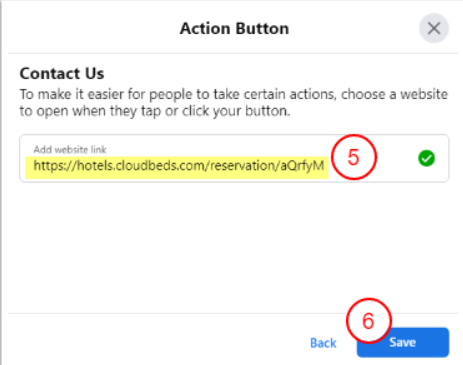The height and width of the screenshot is (365, 463).
Task: Click the Action Button dialog title
Action: (x=234, y=28)
